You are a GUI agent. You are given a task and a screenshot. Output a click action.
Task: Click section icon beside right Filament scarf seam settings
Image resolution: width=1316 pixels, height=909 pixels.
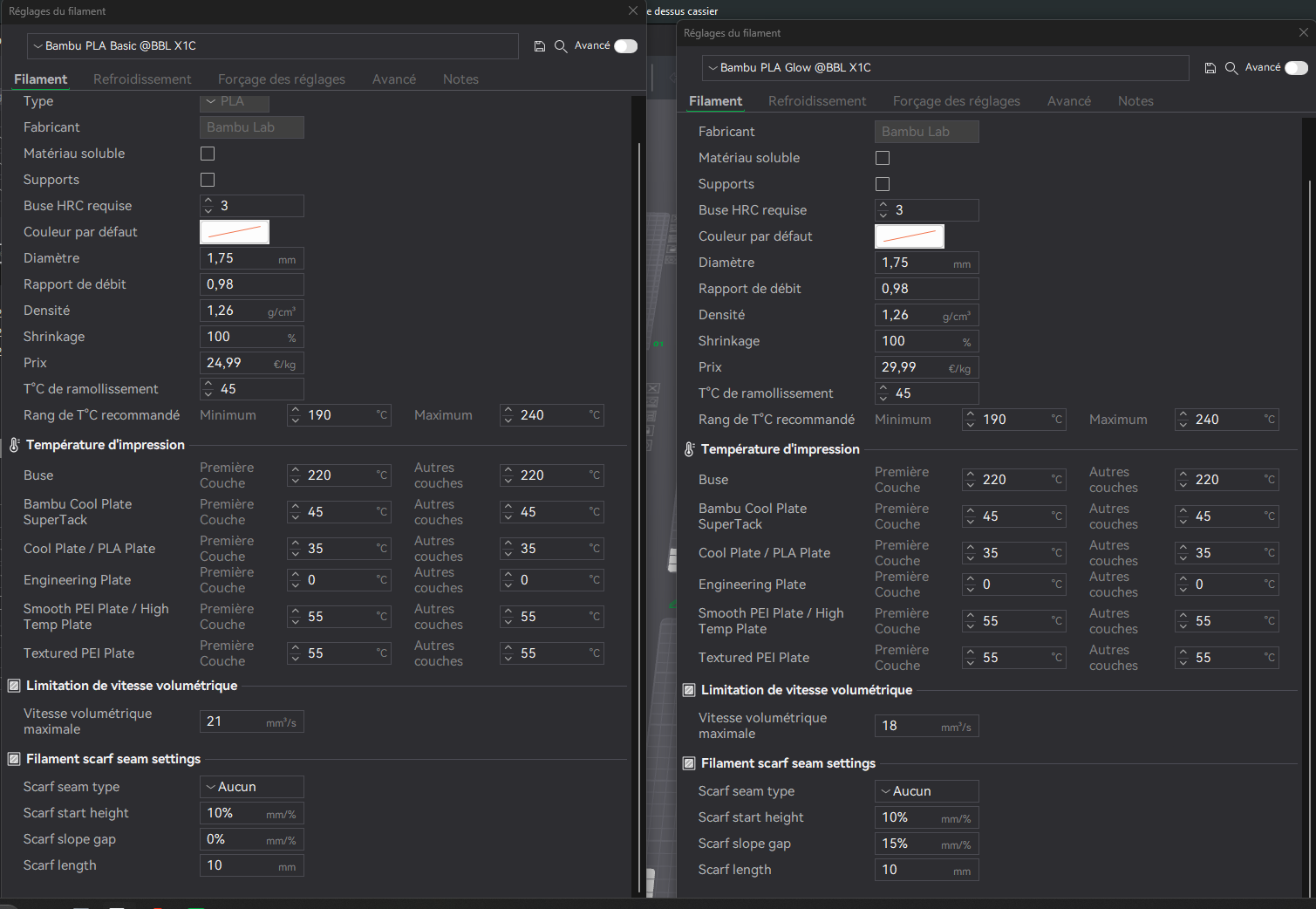[689, 763]
